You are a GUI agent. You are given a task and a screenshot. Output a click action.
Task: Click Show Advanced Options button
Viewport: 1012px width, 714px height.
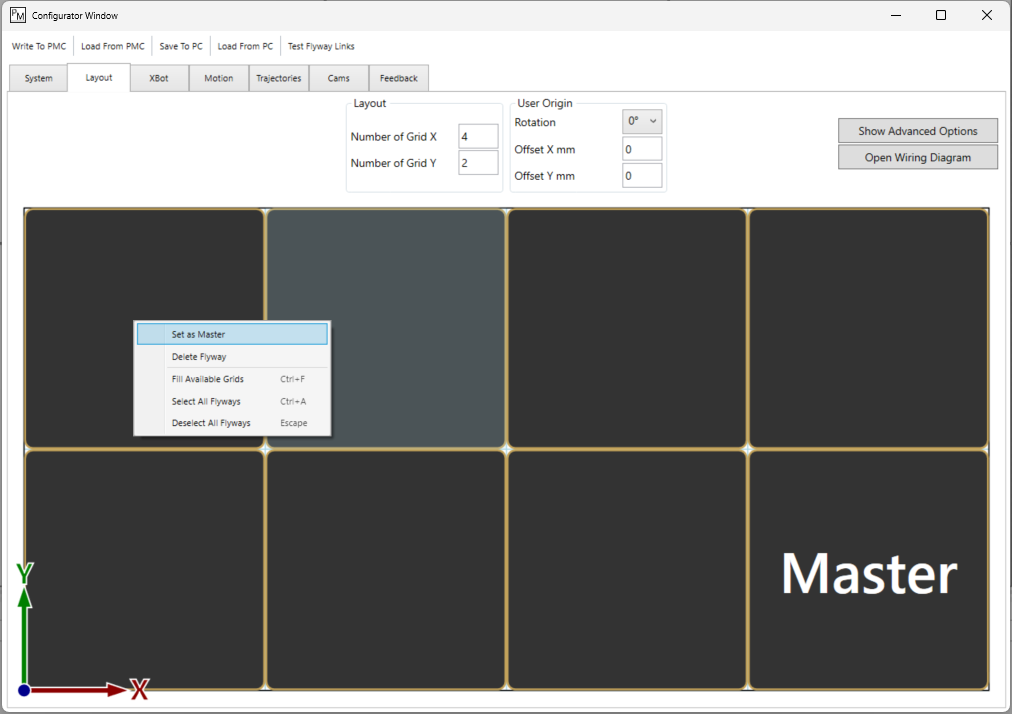[917, 131]
